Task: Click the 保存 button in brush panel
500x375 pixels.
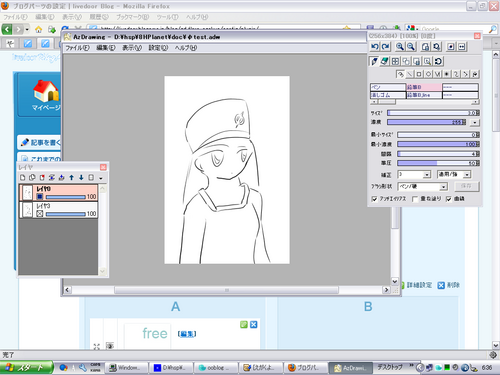Action: pos(466,186)
